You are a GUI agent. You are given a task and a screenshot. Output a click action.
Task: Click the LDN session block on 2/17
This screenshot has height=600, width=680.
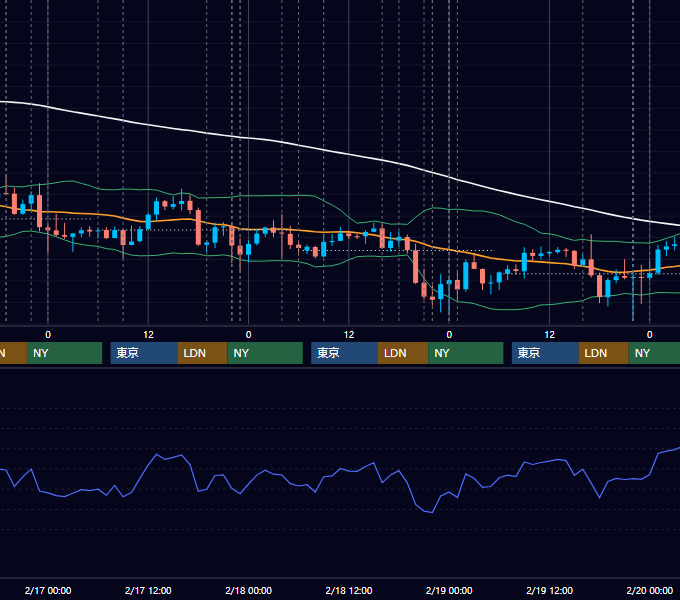203,353
